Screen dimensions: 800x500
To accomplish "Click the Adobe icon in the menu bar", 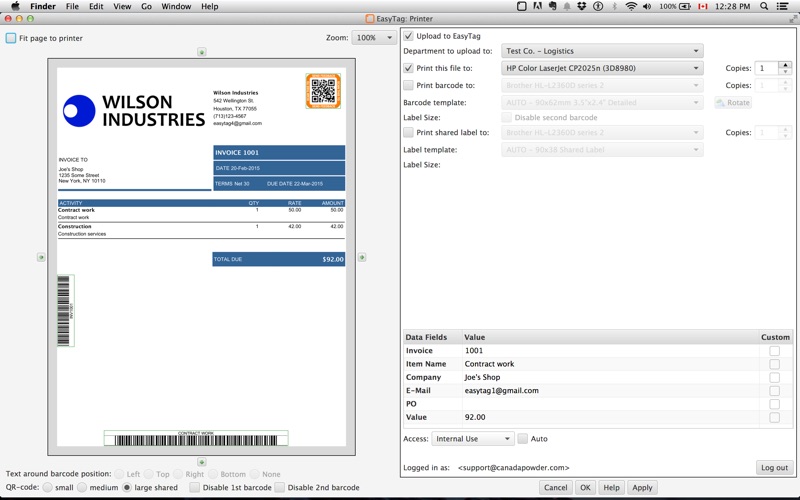I will 537,6.
